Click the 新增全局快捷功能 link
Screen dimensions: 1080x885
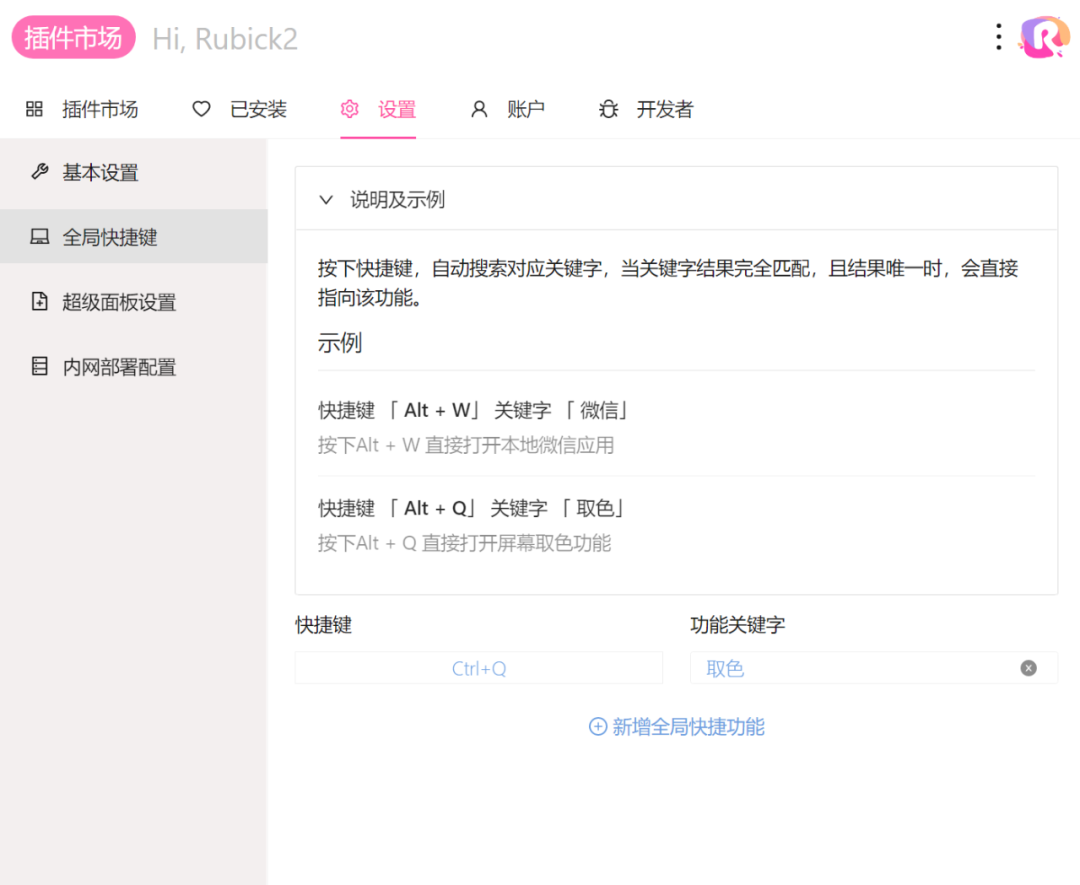(676, 727)
